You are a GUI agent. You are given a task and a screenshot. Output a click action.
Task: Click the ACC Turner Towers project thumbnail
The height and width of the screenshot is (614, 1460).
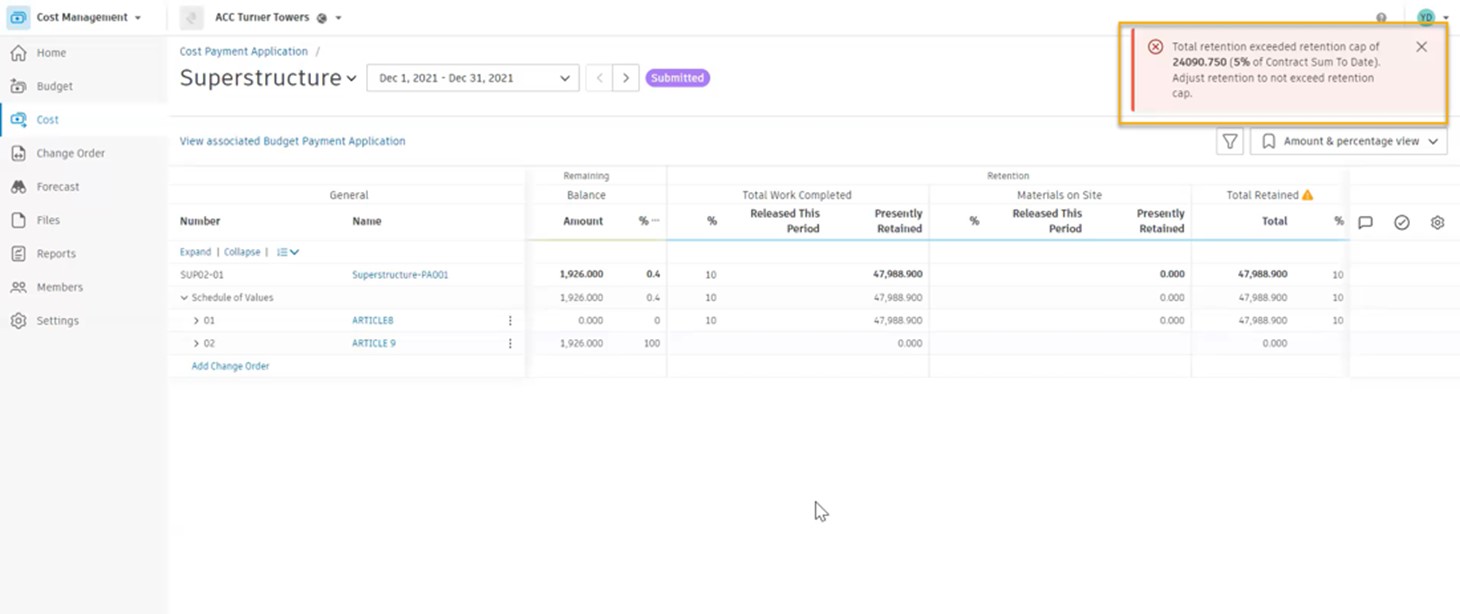[x=192, y=18]
